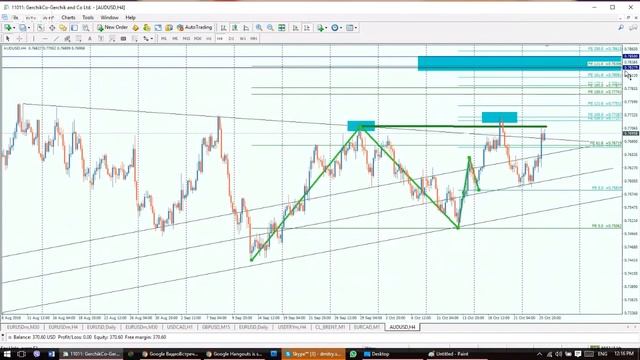Pick the vertical line drawing tool
This screenshot has width=640, height=360.
(33, 38)
